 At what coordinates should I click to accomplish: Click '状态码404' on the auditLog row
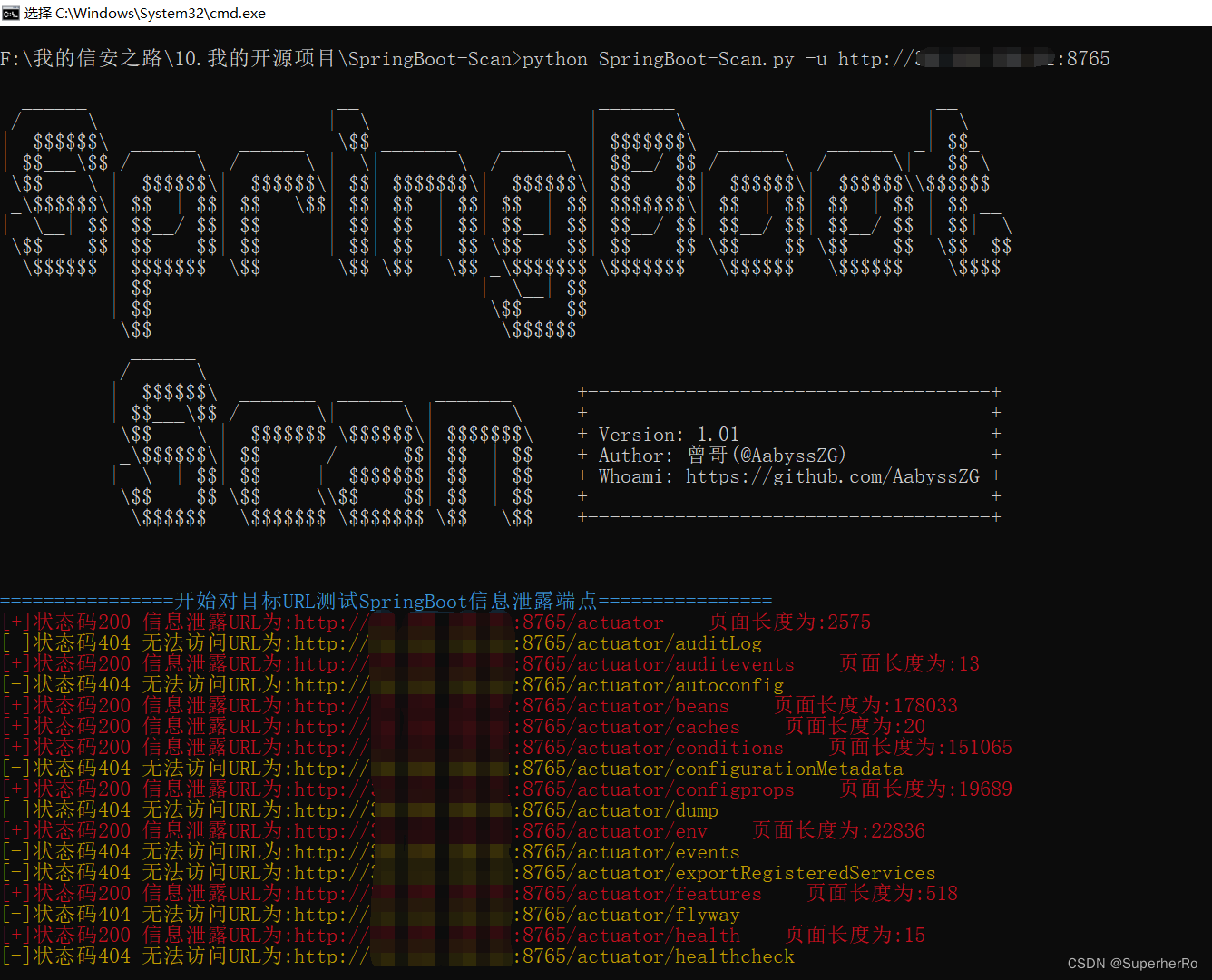82,643
